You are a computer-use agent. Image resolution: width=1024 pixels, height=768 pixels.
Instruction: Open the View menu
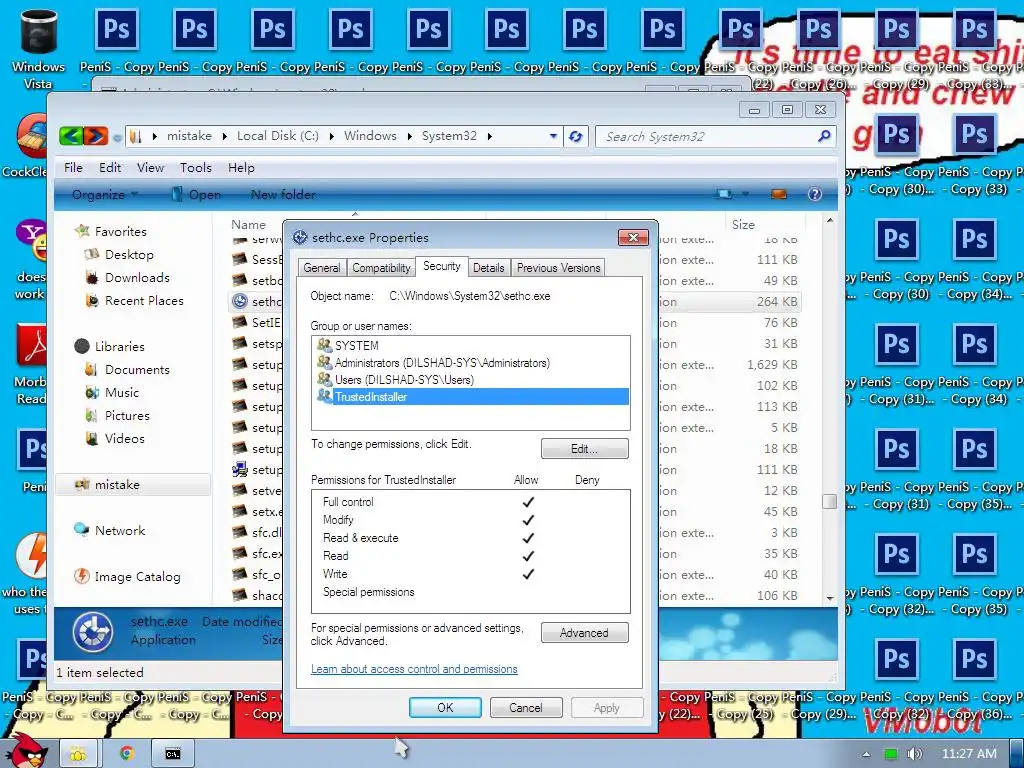click(x=150, y=168)
